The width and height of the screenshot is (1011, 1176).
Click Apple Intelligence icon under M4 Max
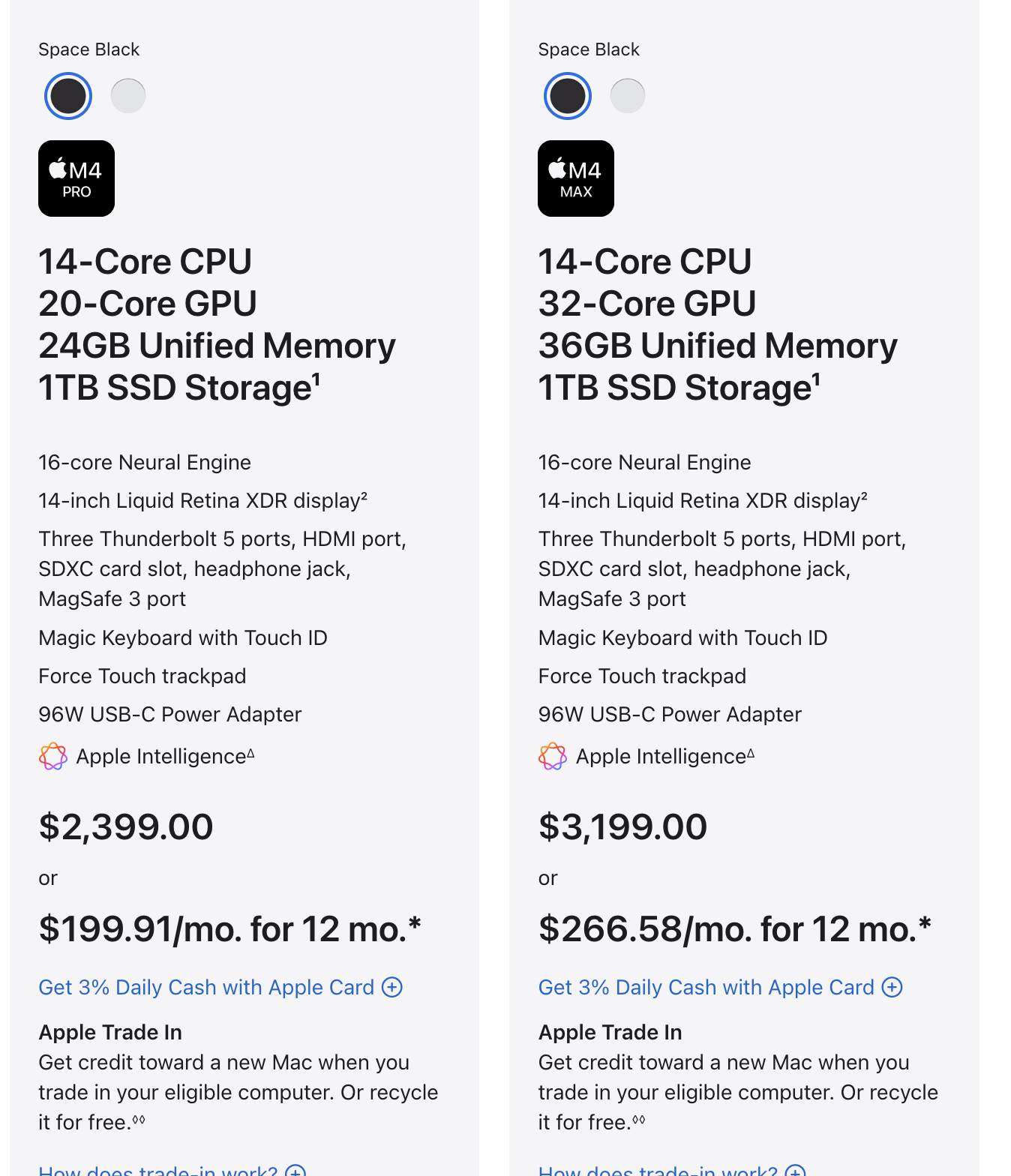point(553,756)
